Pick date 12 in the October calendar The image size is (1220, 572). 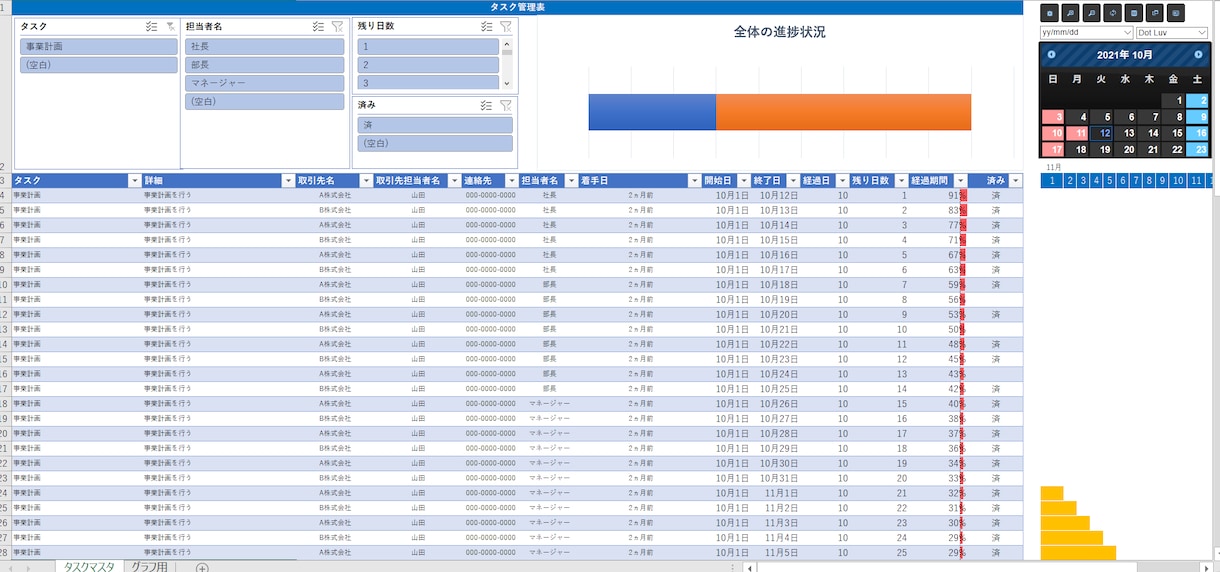pos(1102,132)
